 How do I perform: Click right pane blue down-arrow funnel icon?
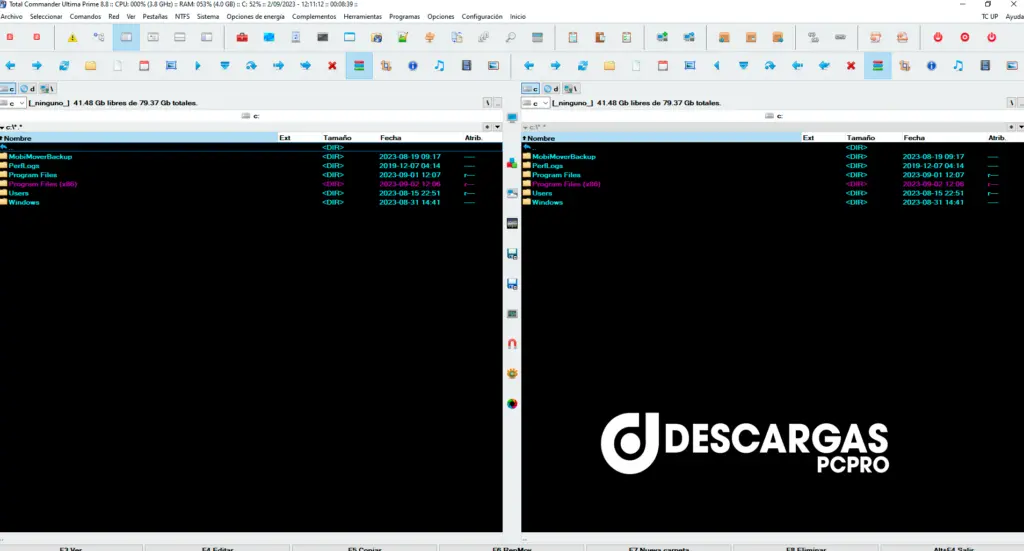[x=743, y=65]
